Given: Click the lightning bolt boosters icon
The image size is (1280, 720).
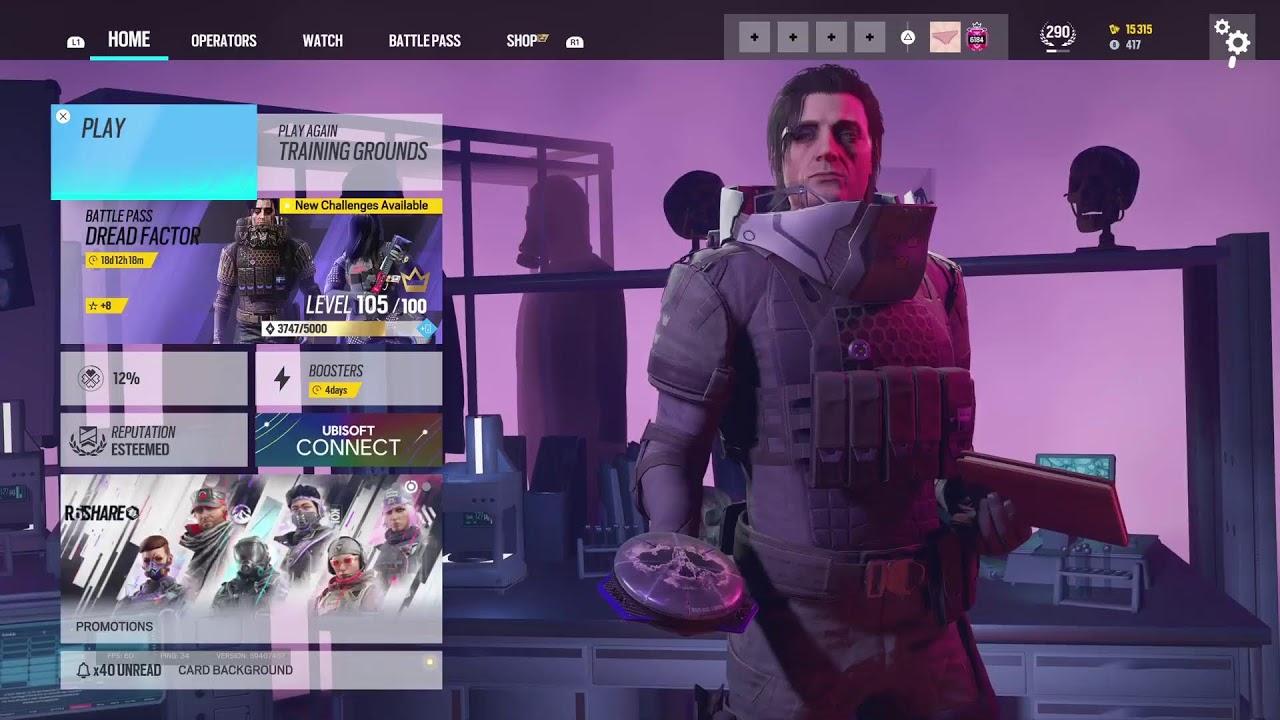Looking at the screenshot, I should point(282,379).
